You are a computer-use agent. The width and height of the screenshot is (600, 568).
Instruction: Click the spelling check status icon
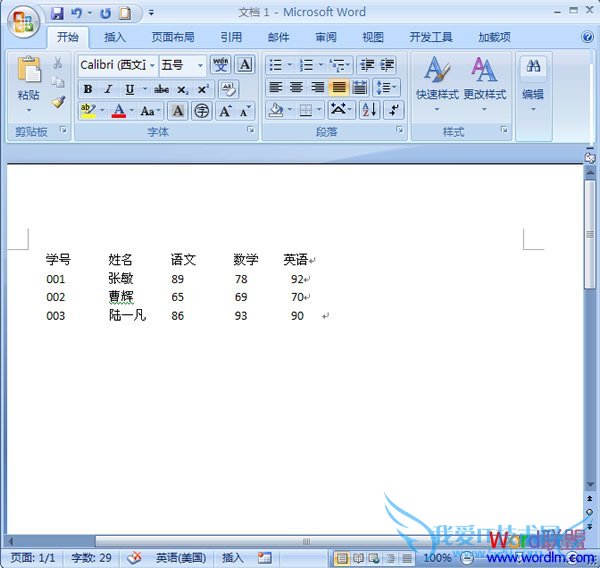[134, 558]
